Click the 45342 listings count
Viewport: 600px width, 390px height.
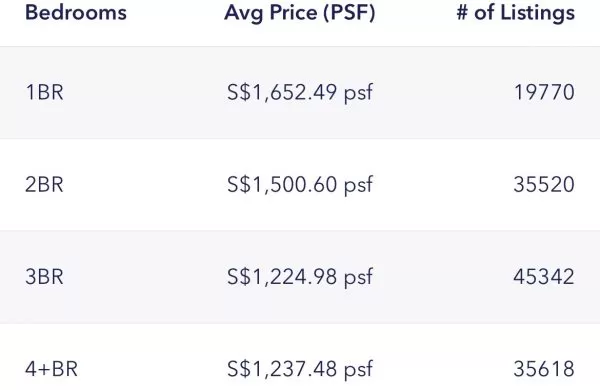coord(544,277)
